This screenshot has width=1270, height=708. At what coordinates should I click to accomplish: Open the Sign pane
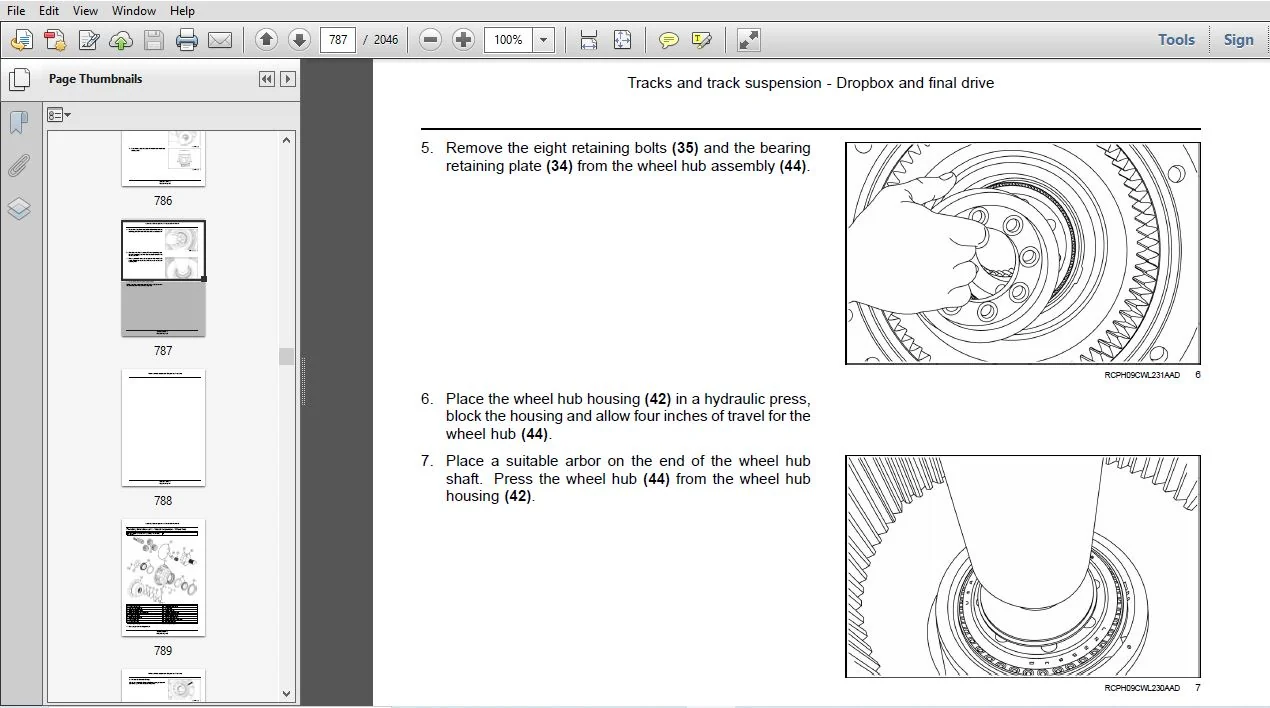coord(1238,40)
